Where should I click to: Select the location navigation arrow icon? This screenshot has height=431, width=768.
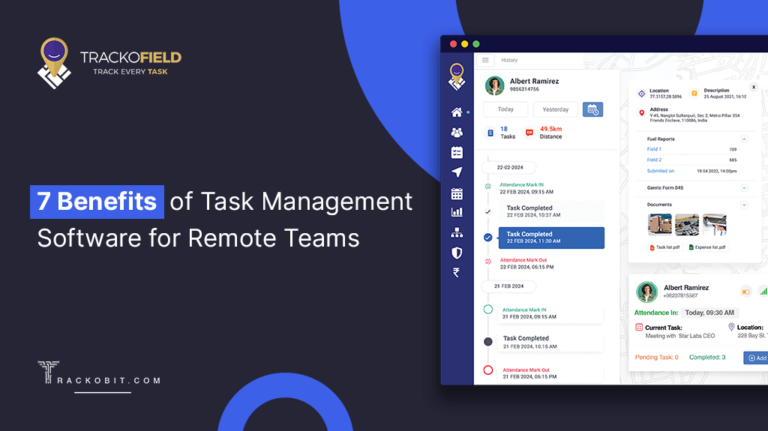[x=457, y=172]
